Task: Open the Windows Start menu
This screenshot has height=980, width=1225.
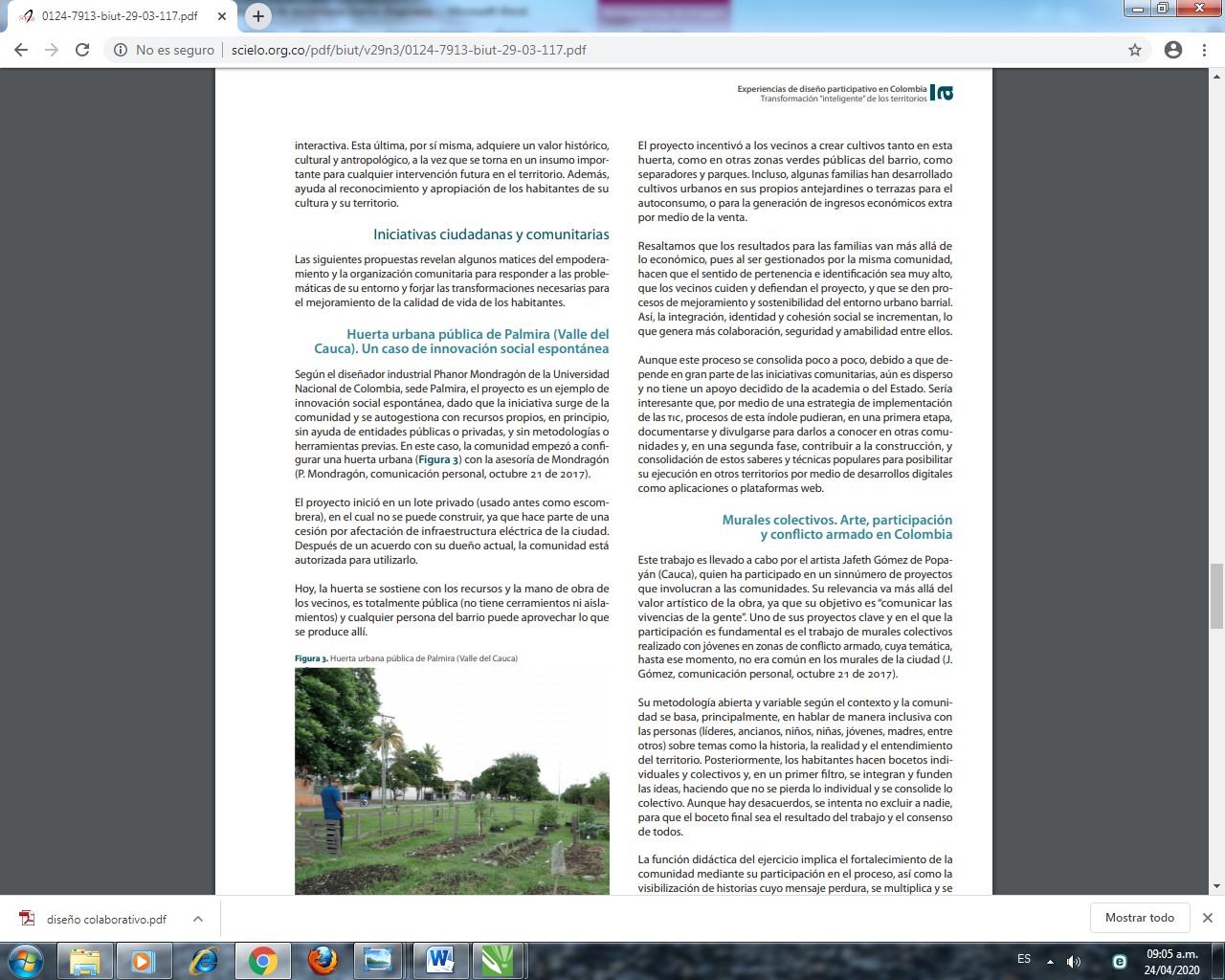Action: click(26, 960)
